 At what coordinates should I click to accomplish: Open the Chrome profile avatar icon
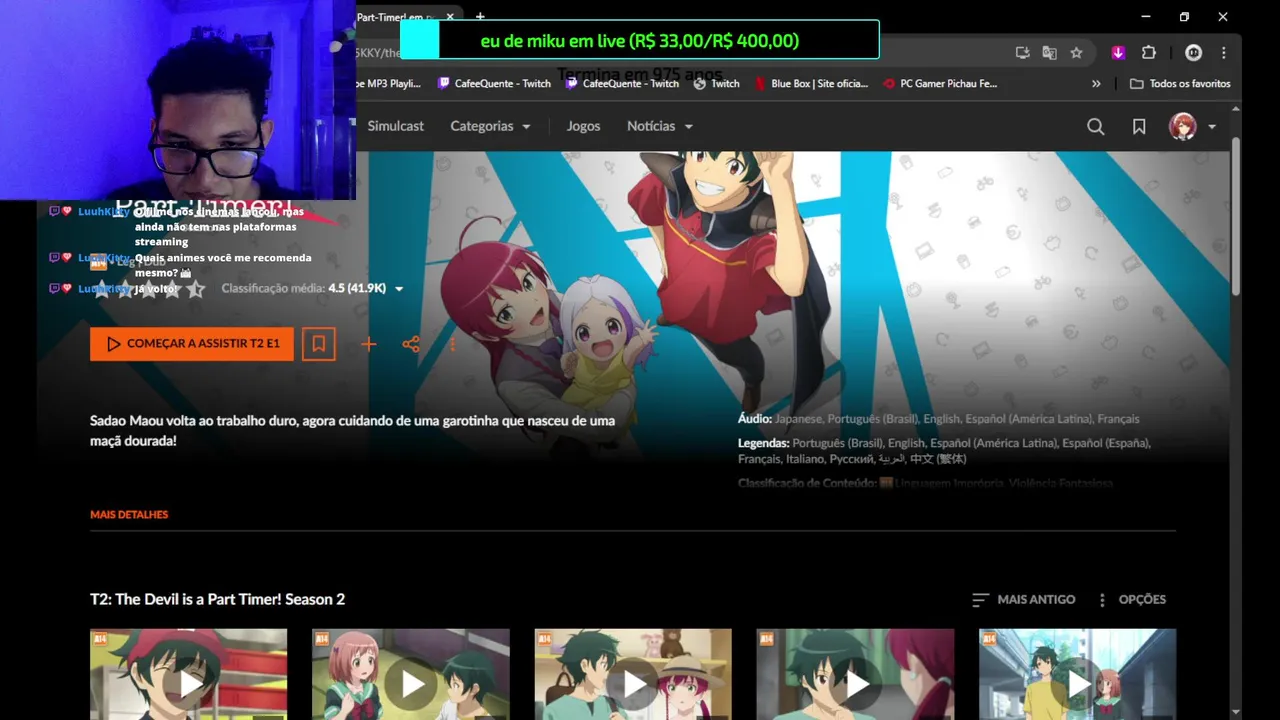point(1193,53)
